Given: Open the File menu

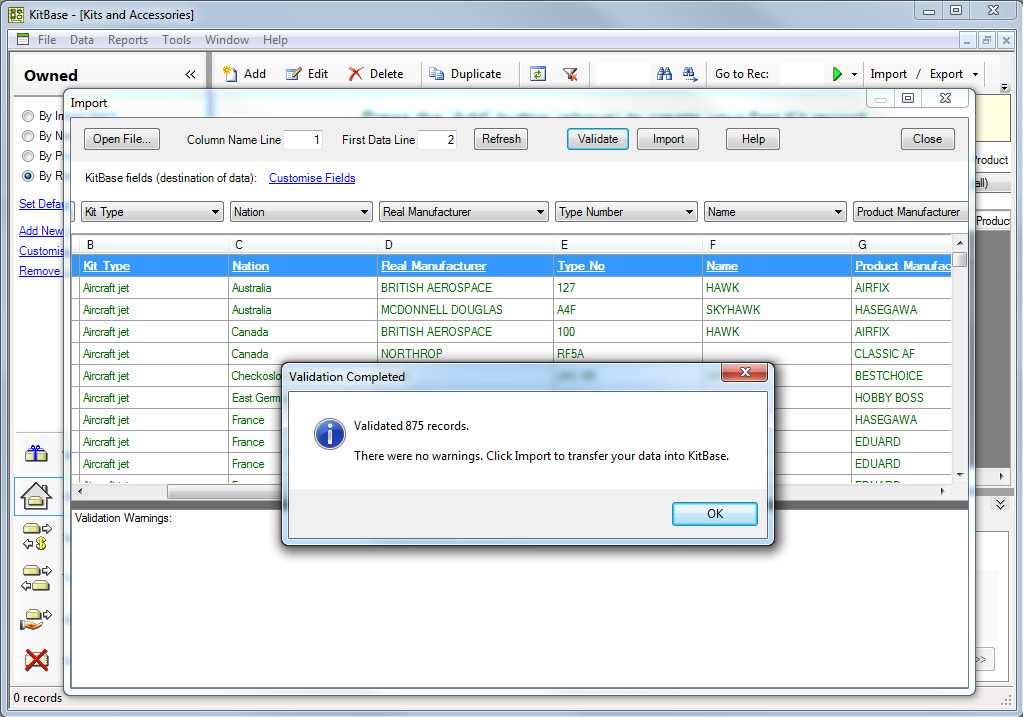Looking at the screenshot, I should (x=47, y=40).
